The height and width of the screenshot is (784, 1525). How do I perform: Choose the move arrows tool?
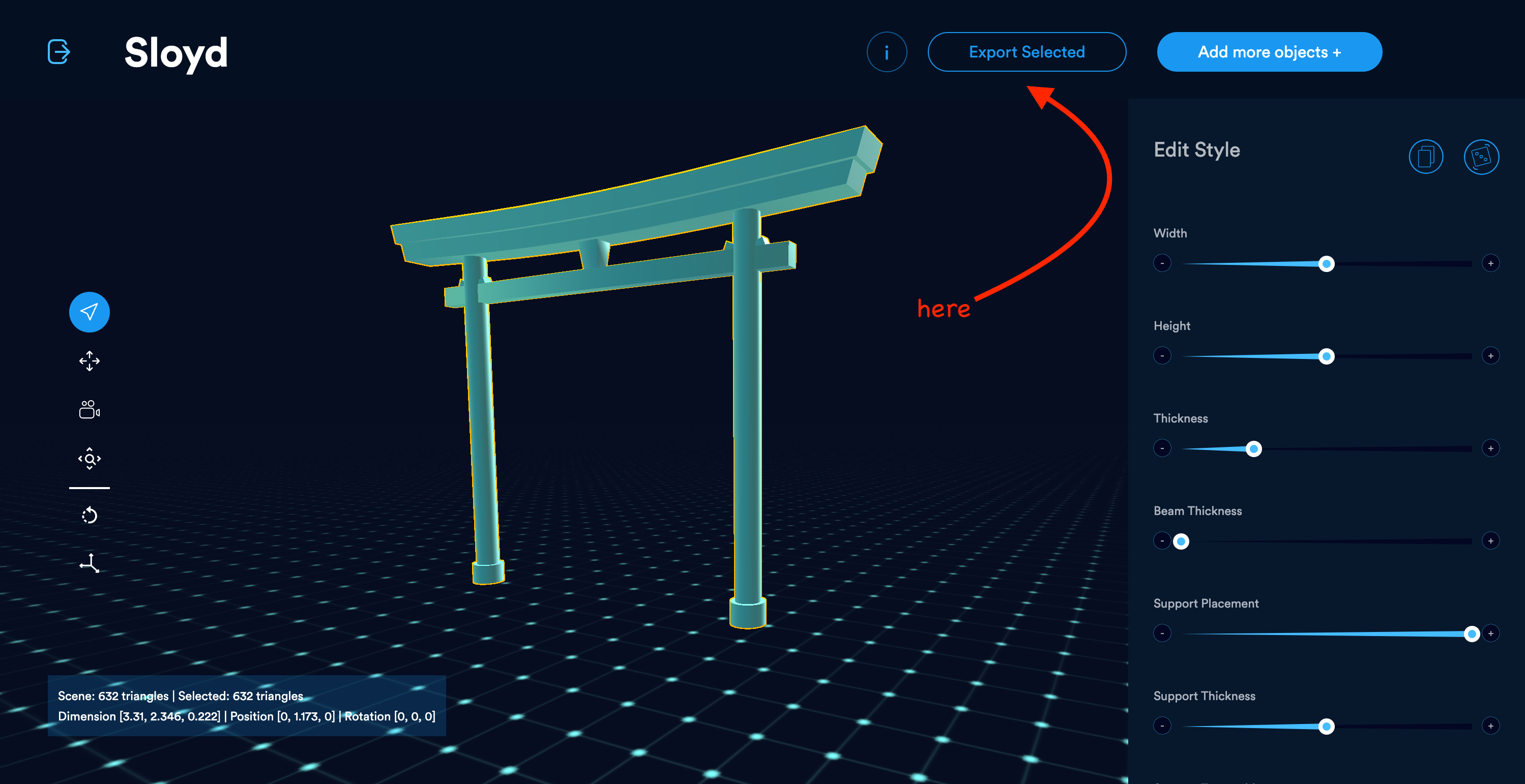pyautogui.click(x=90, y=361)
